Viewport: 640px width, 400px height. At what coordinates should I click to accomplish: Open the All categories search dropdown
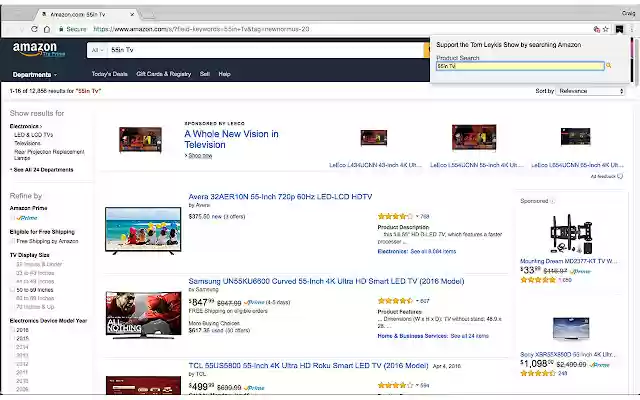pyautogui.click(x=97, y=50)
